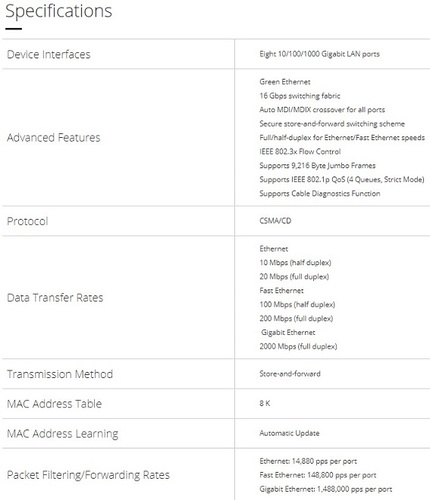Image resolution: width=430 pixels, height=500 pixels.
Task: Click the Advanced Features row label
Action: click(54, 138)
